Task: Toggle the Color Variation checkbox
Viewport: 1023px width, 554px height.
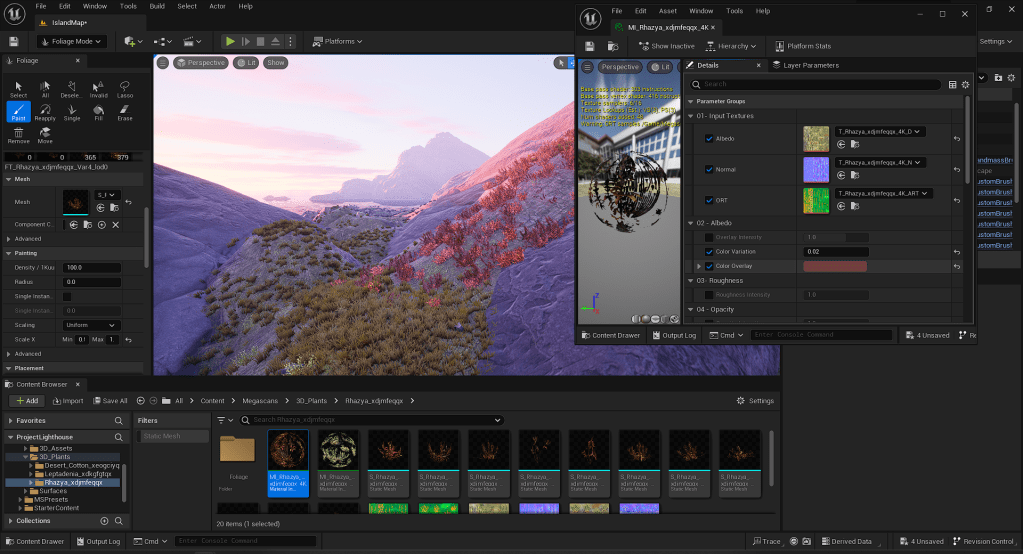Action: point(710,252)
